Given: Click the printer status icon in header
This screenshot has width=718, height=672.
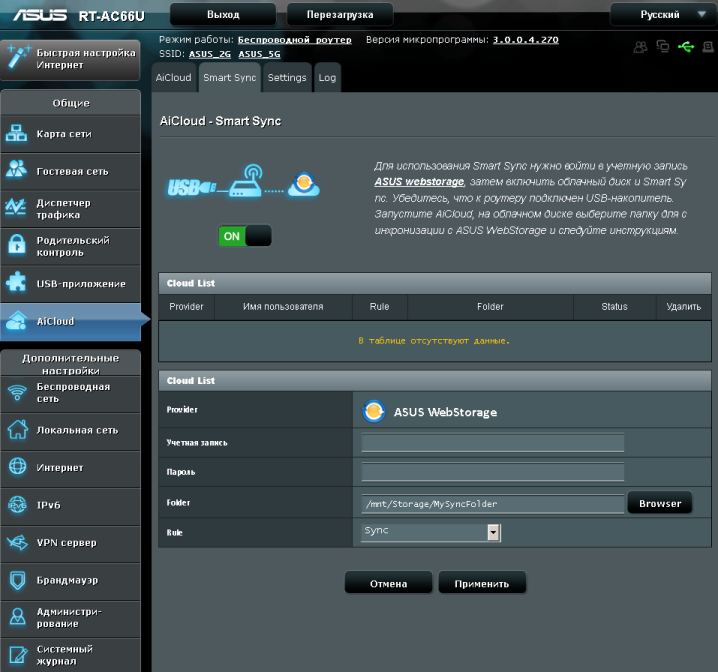Looking at the screenshot, I should click(708, 47).
